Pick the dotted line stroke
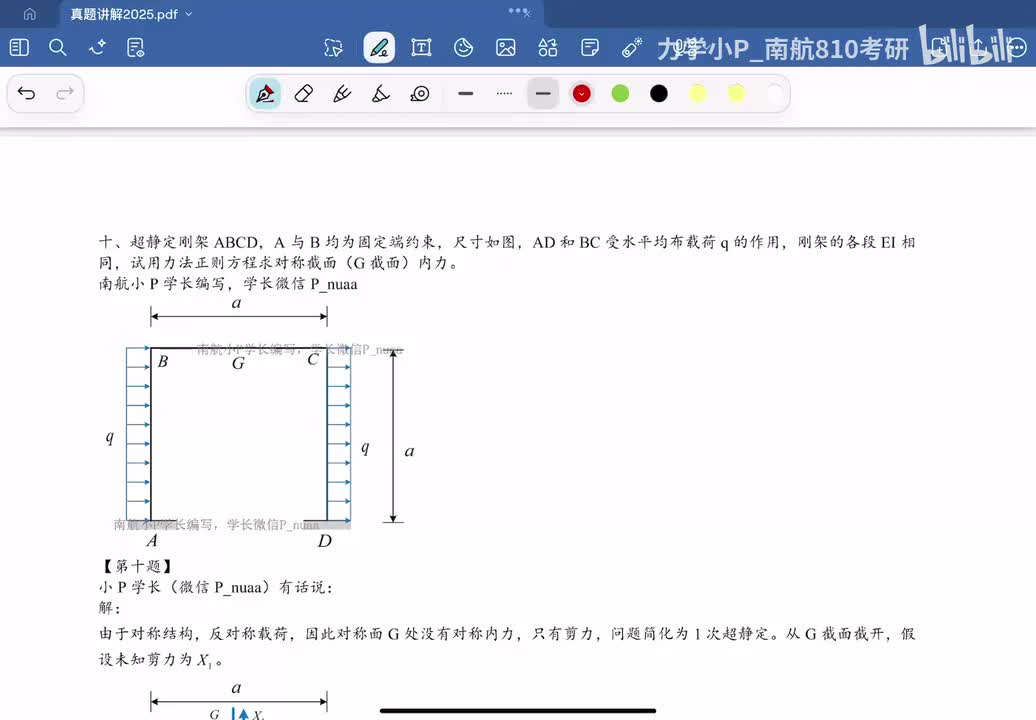1036x720 pixels. pyautogui.click(x=504, y=94)
